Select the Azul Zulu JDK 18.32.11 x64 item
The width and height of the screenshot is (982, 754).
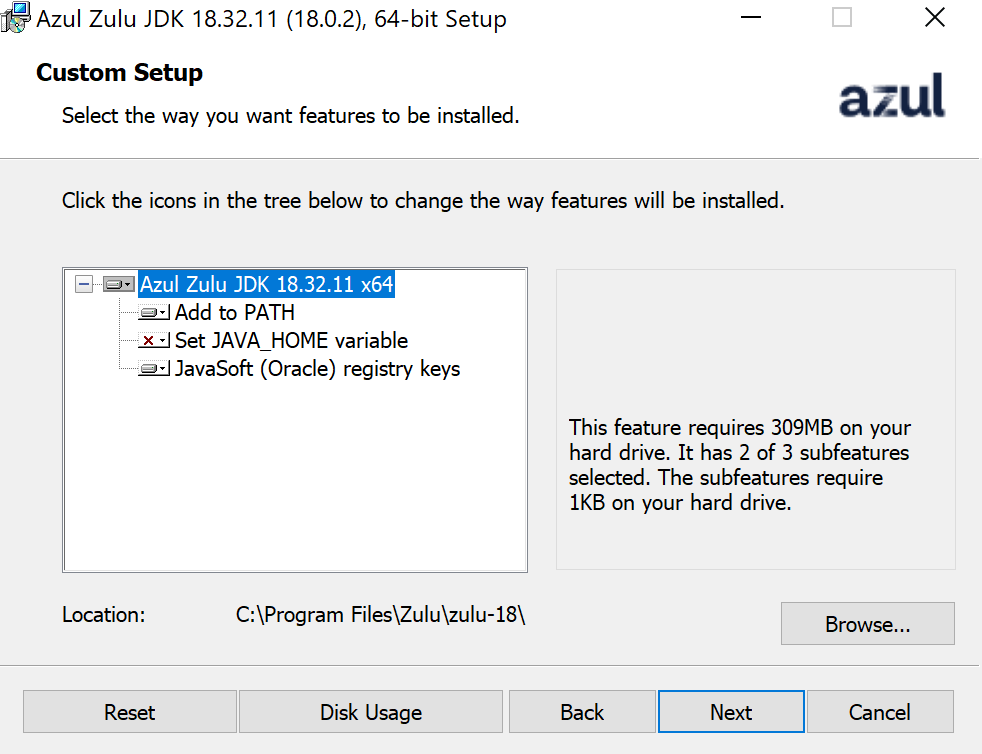pos(266,285)
